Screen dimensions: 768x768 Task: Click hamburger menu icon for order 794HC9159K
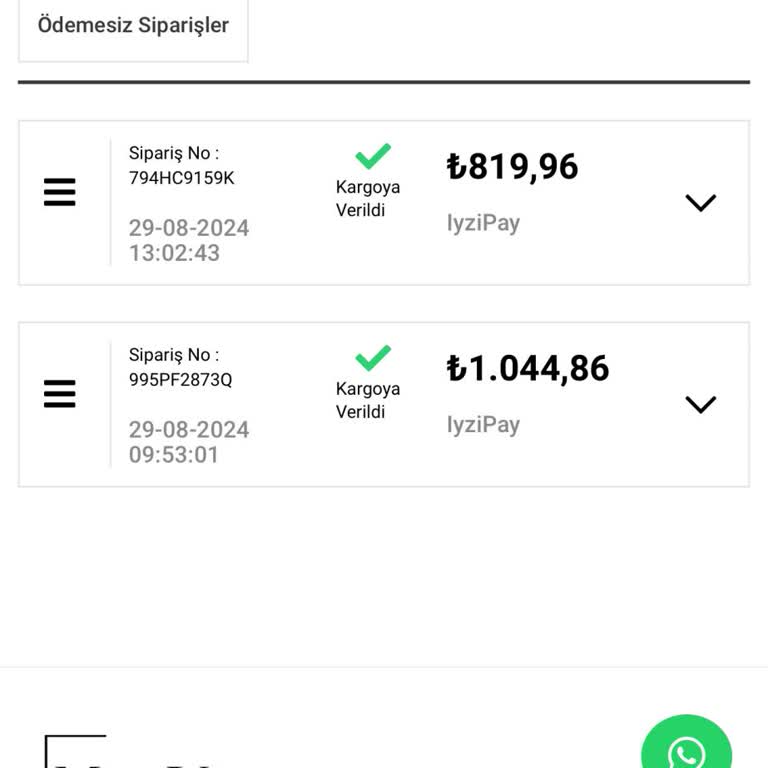click(x=60, y=192)
